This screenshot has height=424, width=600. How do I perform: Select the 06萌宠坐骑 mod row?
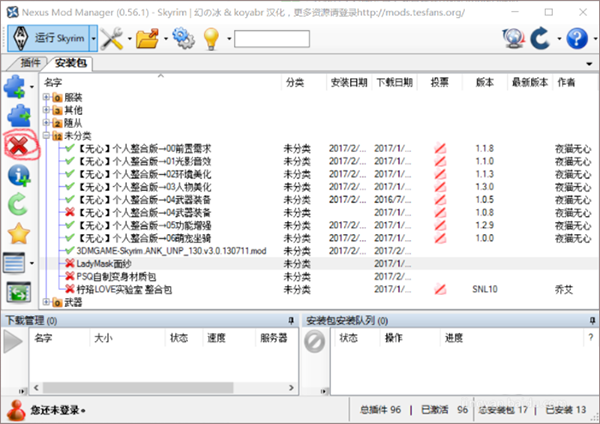tap(319, 238)
